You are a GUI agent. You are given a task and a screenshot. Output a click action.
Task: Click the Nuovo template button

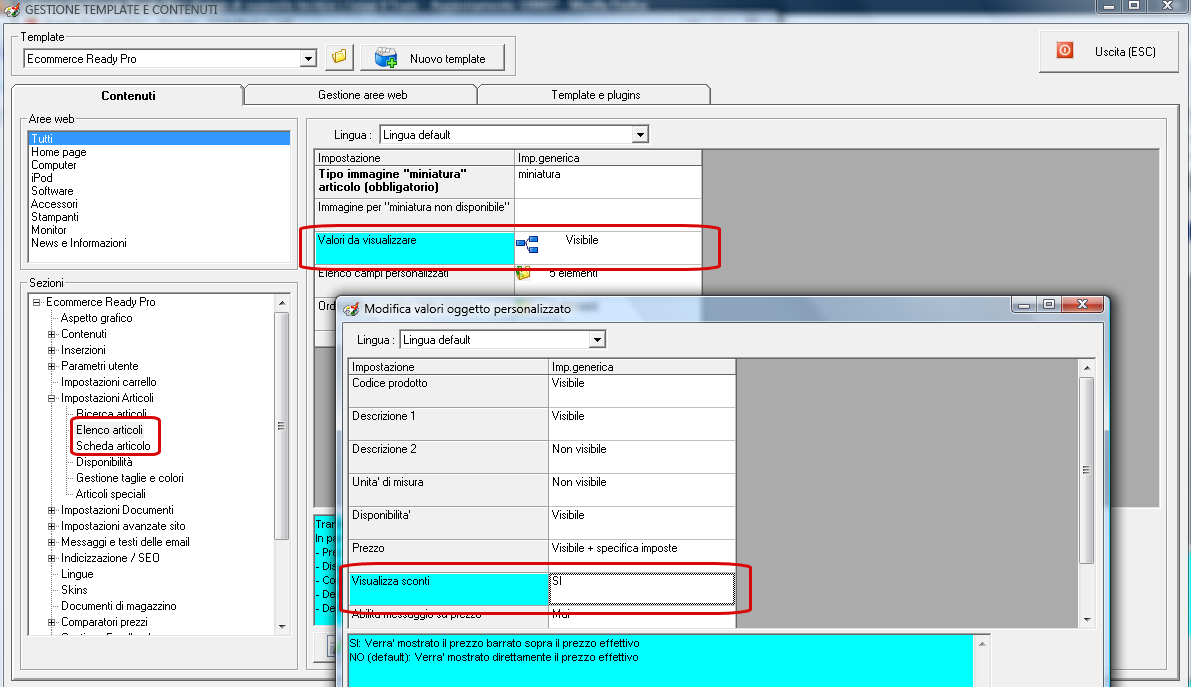(432, 58)
